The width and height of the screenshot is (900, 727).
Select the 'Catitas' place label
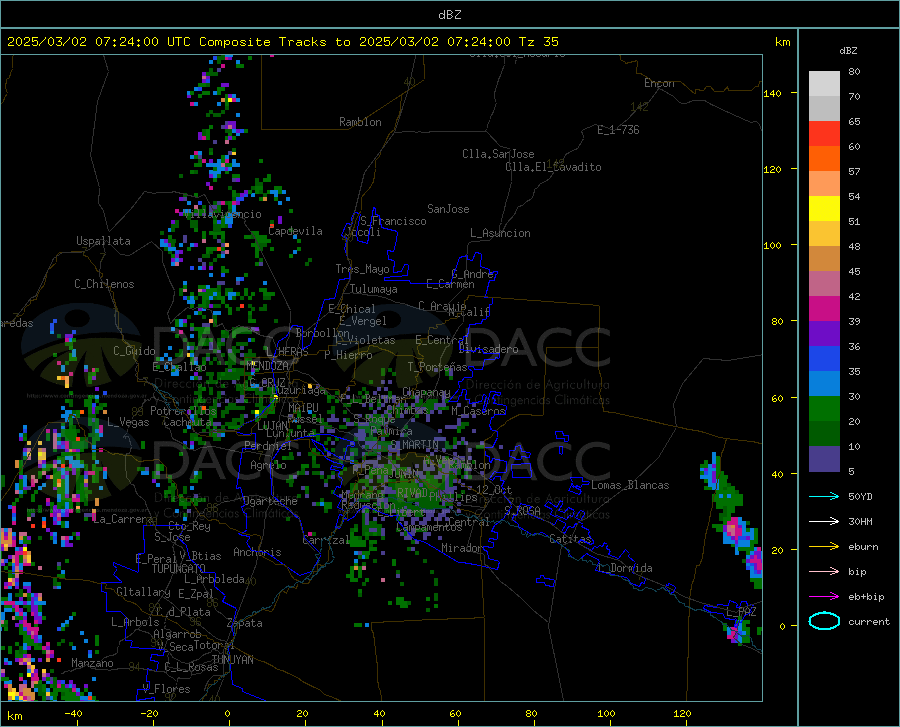(571, 539)
